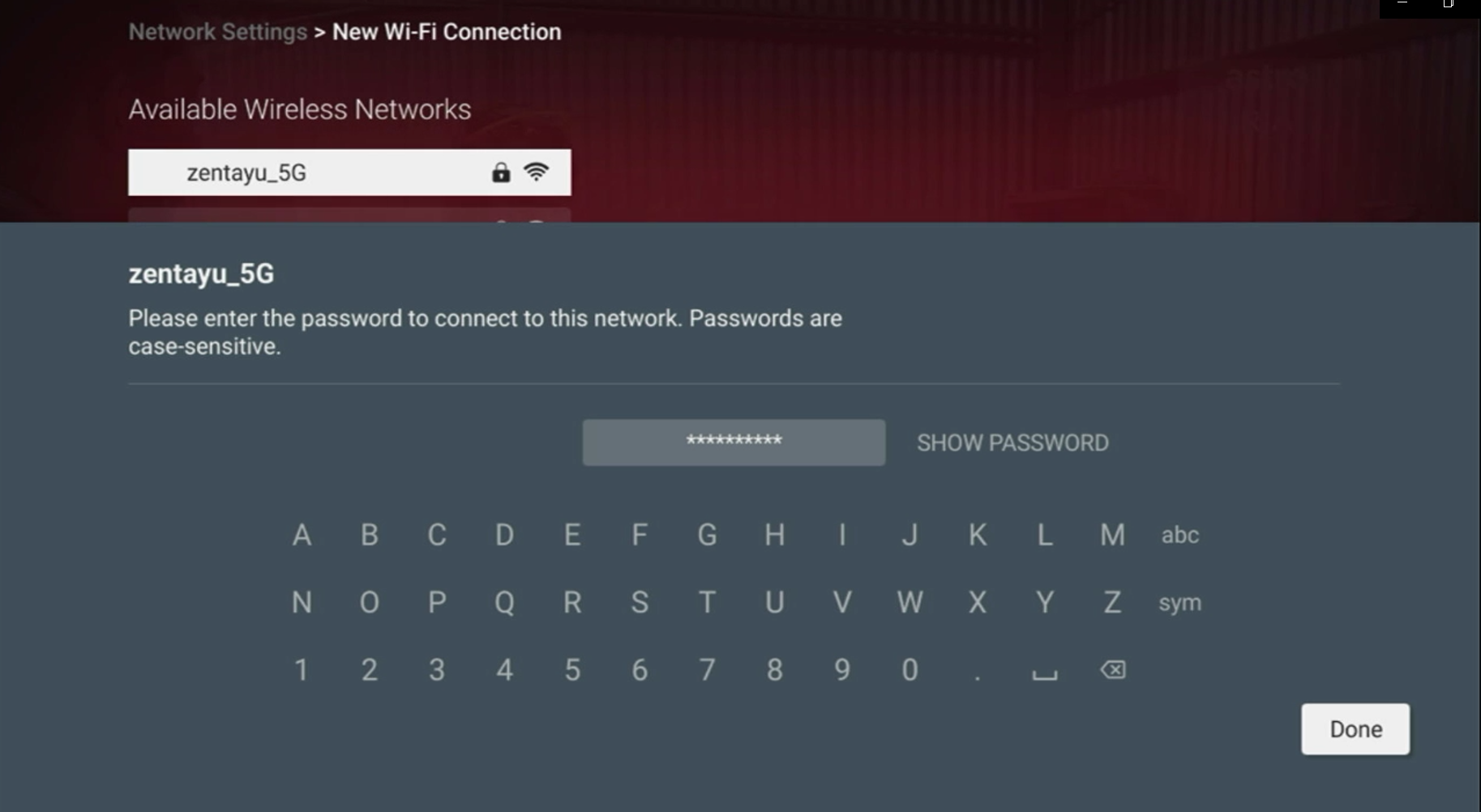Tap the number 5 key
This screenshot has height=812, width=1481.
click(x=572, y=670)
